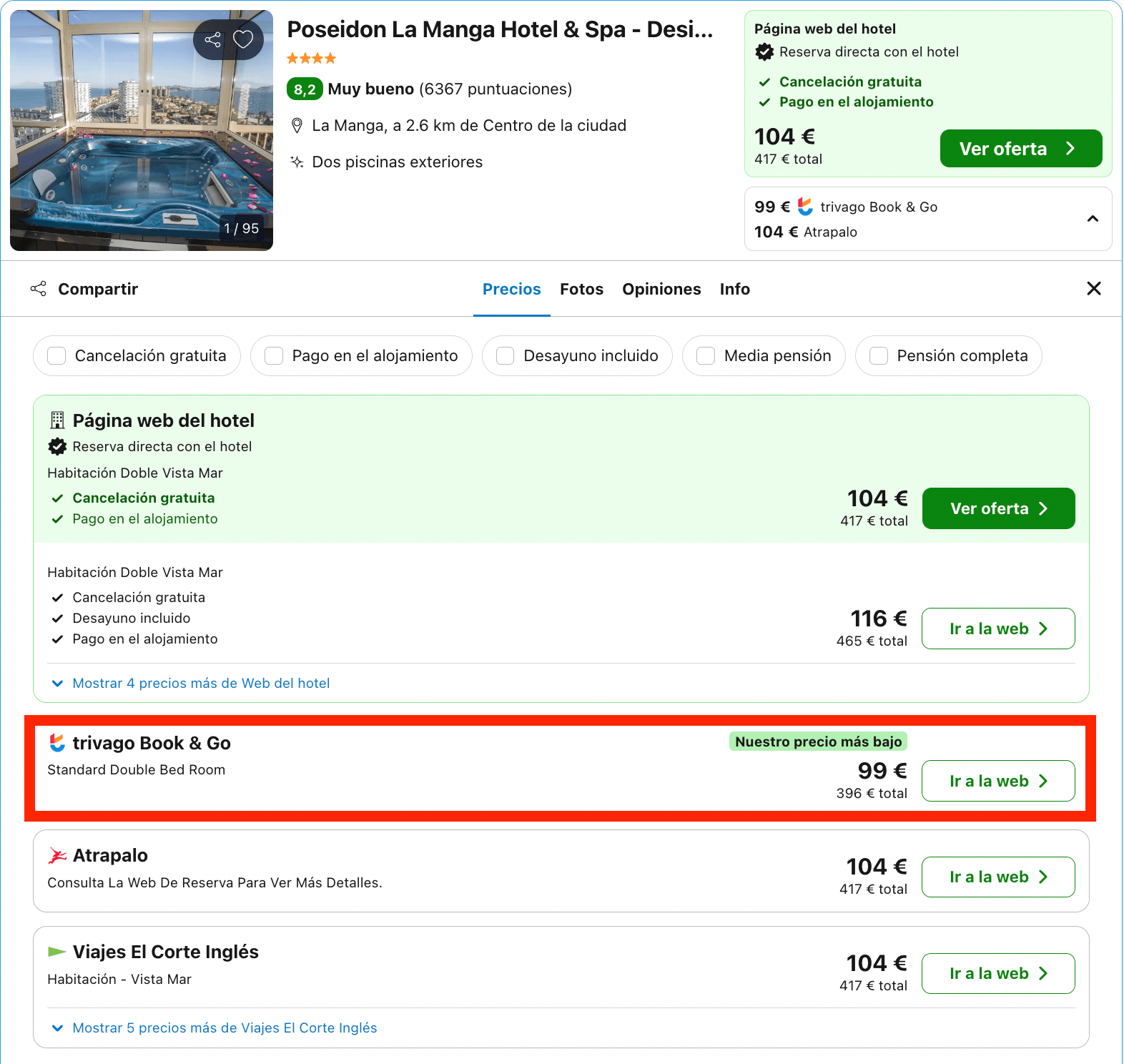Click verified badge near Reserva directa con el hotel
Image resolution: width=1124 pixels, height=1064 pixels.
point(57,447)
